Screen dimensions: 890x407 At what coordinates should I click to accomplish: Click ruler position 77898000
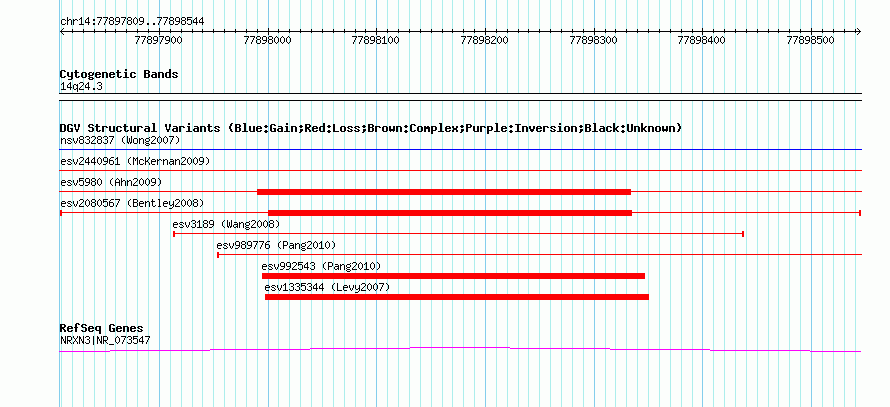tap(267, 40)
